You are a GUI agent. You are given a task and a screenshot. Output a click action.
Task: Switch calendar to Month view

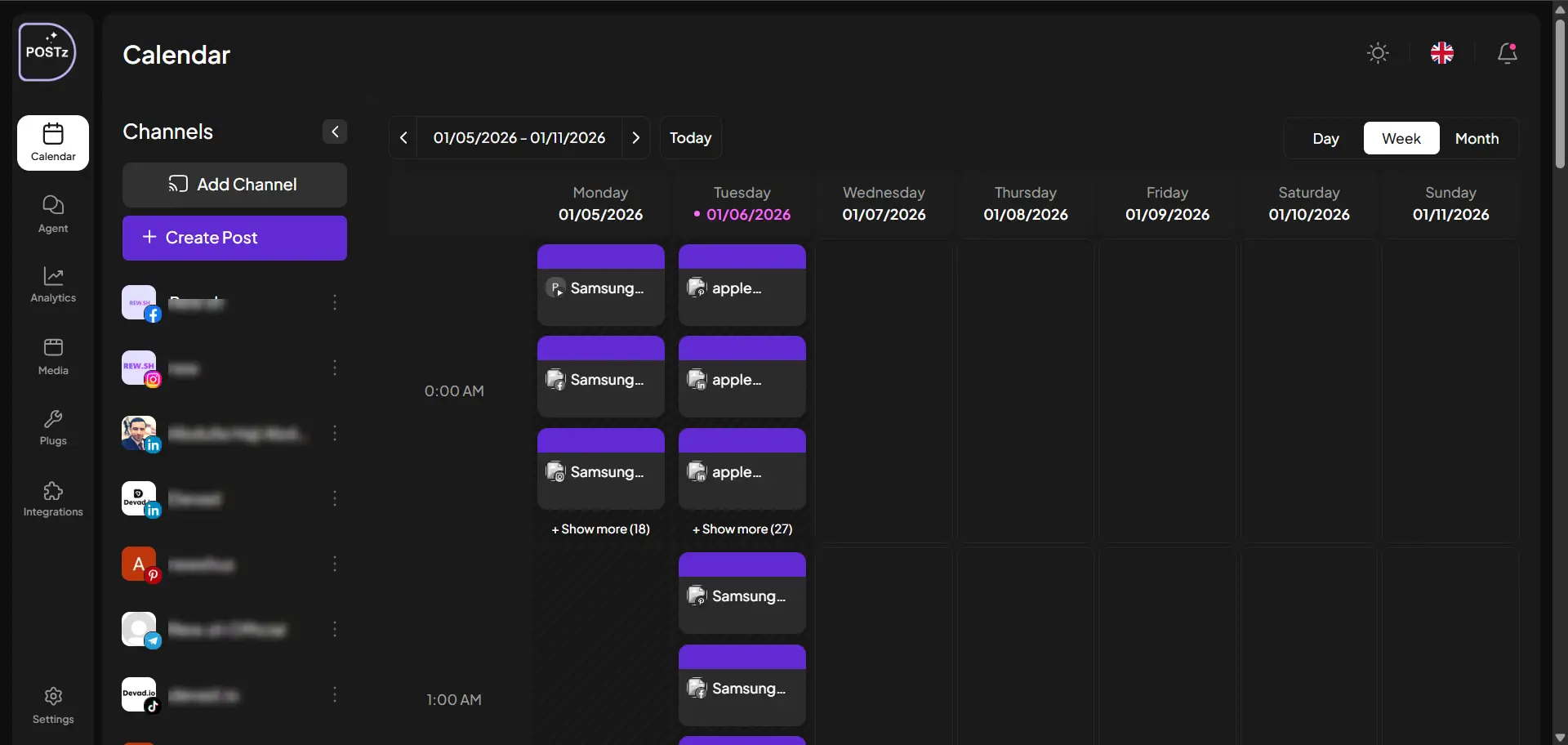coord(1477,139)
